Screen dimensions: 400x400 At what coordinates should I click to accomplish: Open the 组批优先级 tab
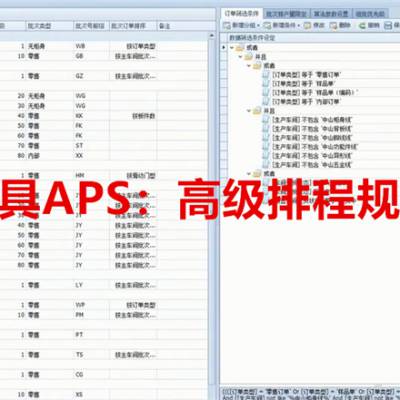(370, 14)
